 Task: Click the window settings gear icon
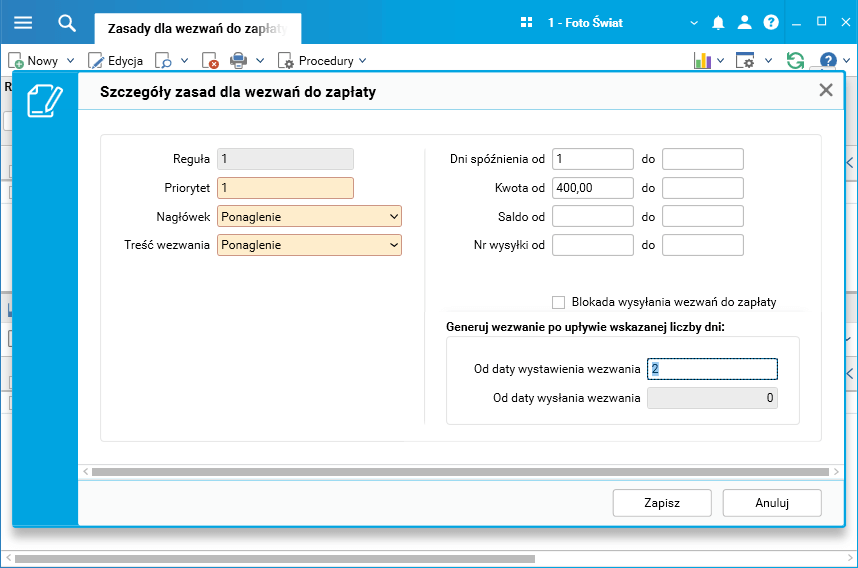tap(745, 61)
